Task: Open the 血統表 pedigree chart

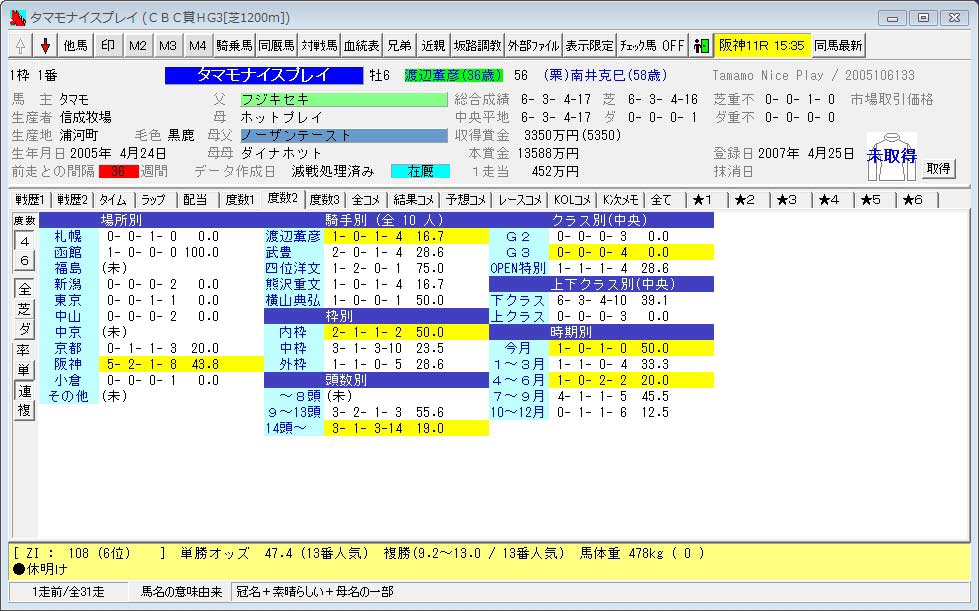Action: pyautogui.click(x=361, y=46)
